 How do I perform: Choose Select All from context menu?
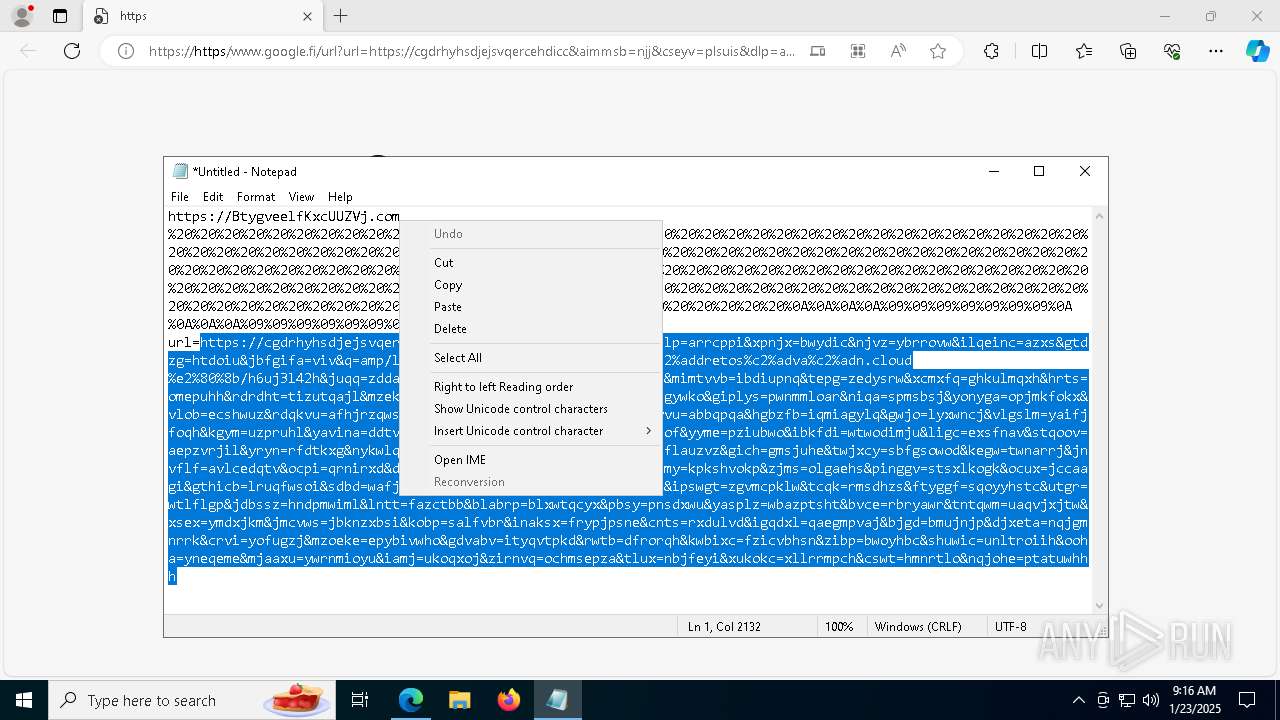coord(530,358)
